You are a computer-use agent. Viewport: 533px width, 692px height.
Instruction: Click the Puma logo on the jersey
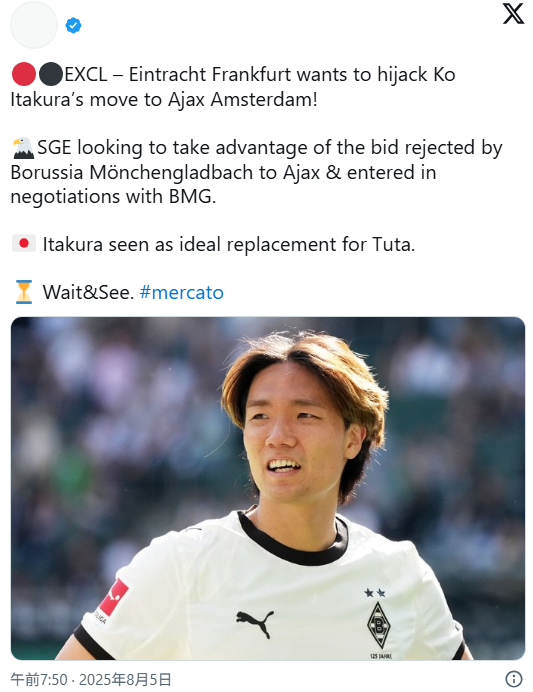255,624
